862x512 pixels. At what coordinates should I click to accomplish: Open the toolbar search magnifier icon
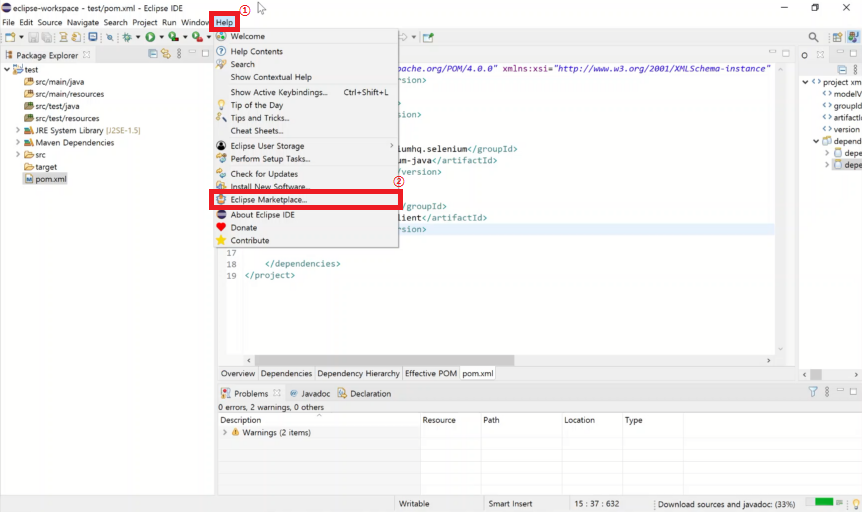[x=813, y=37]
